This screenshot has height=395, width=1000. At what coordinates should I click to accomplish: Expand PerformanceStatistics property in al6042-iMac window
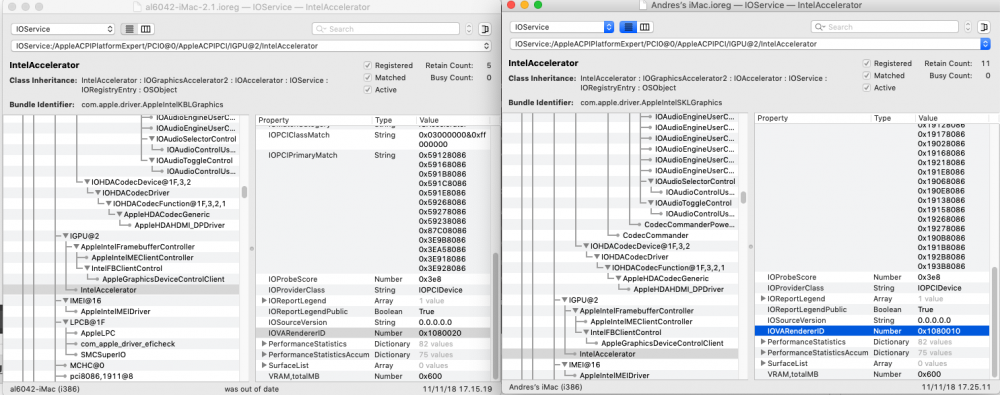point(263,343)
